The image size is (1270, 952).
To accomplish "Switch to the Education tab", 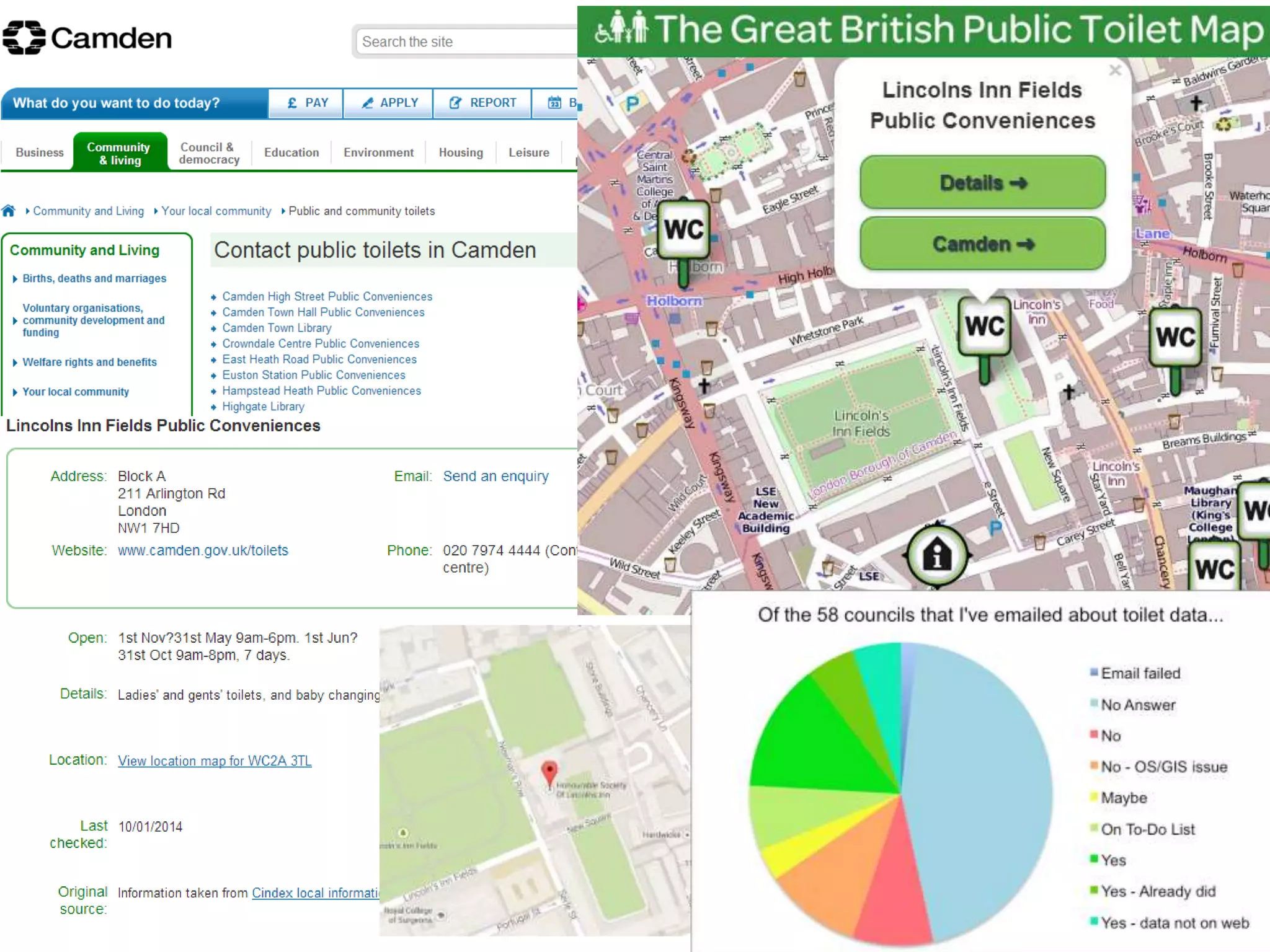I will pyautogui.click(x=291, y=152).
